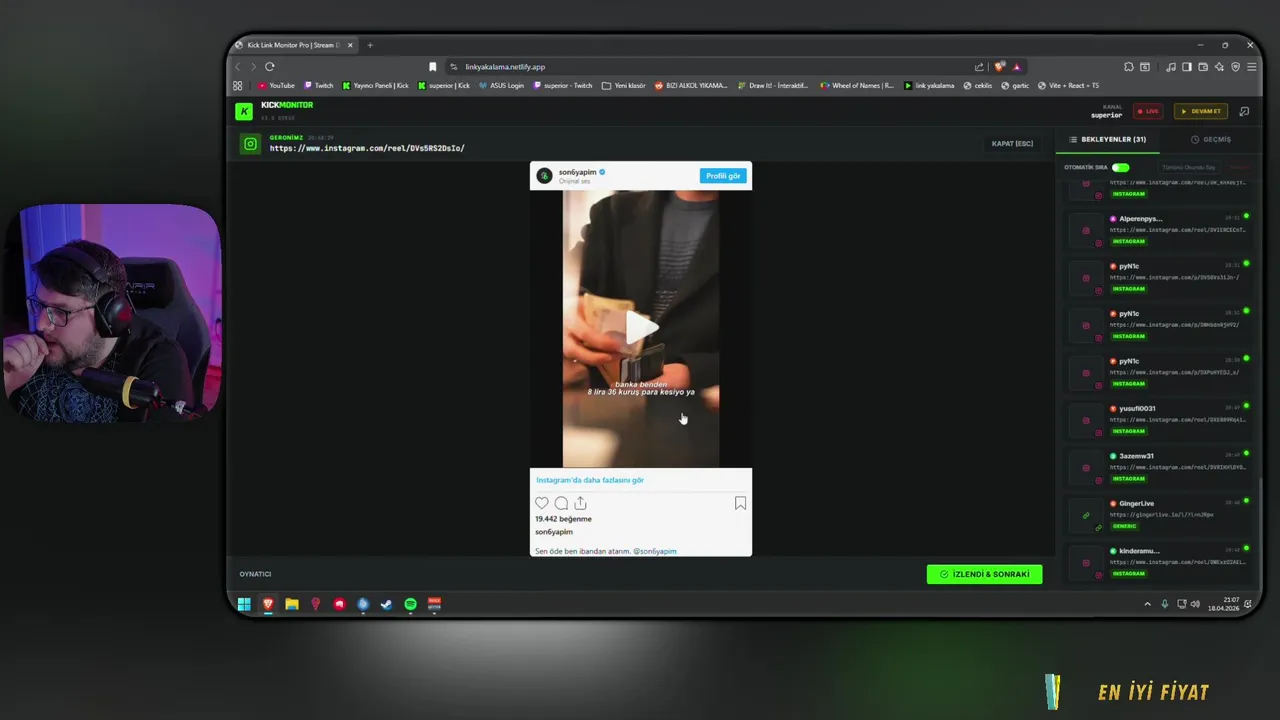Screen dimensions: 1280x720
Task: Switch to Geçmiş tab
Action: click(x=1211, y=140)
